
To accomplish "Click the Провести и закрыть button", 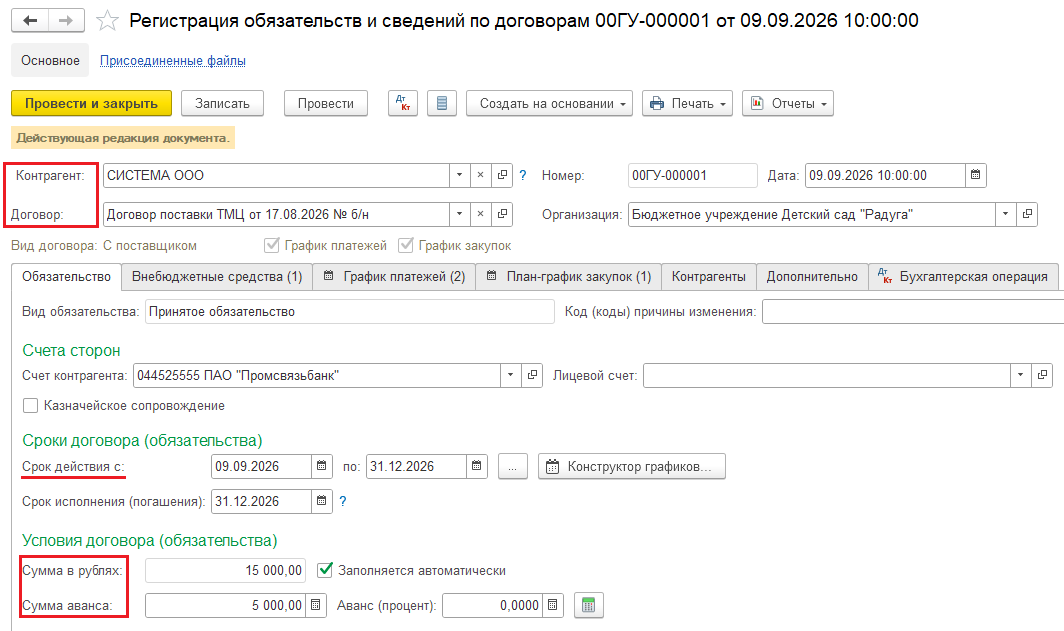I will click(92, 103).
